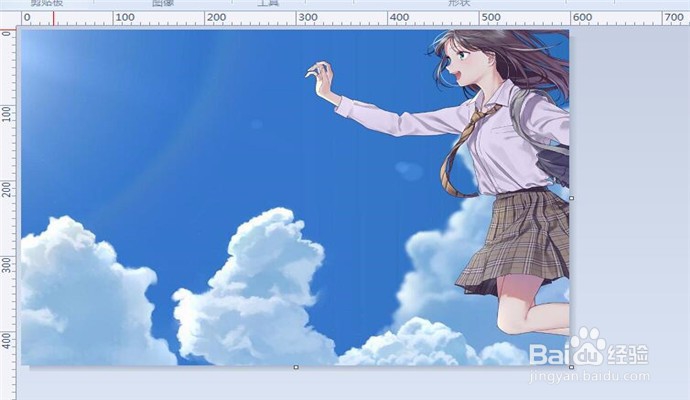This screenshot has width=690, height=400.
Task: Click the 200 mark on horizontal ruler
Action: tap(217, 18)
